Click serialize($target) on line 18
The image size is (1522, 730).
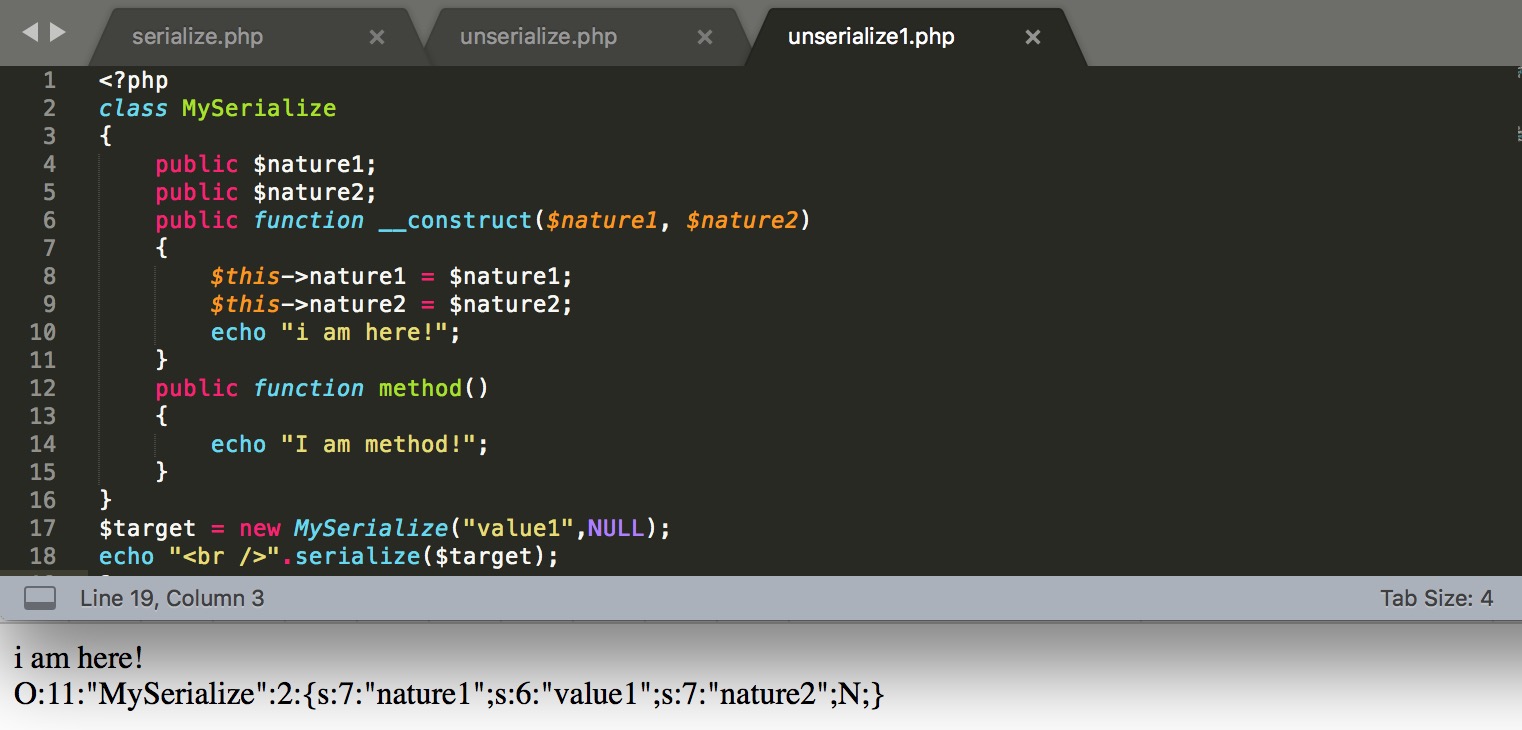pos(420,556)
